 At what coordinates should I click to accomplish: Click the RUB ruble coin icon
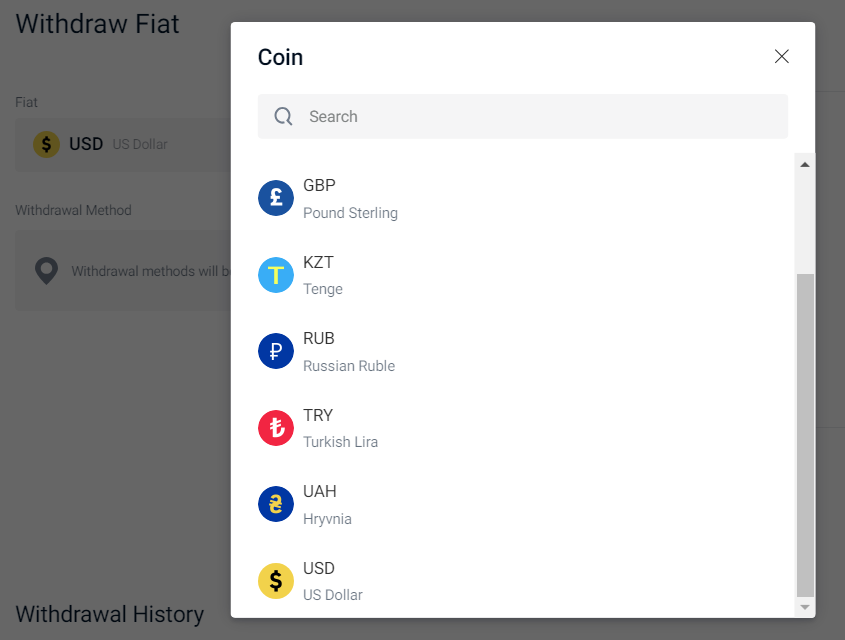(275, 351)
